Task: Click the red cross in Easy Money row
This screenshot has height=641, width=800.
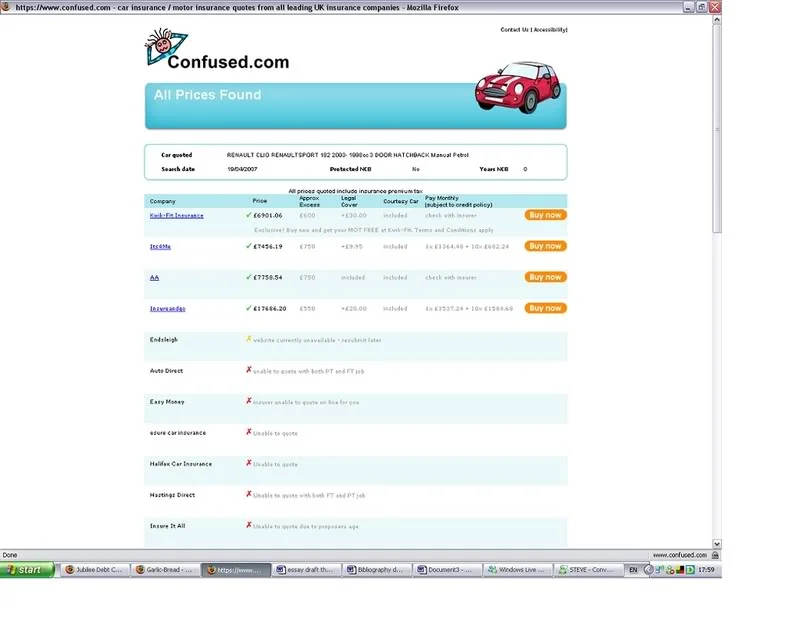Action: pos(249,401)
